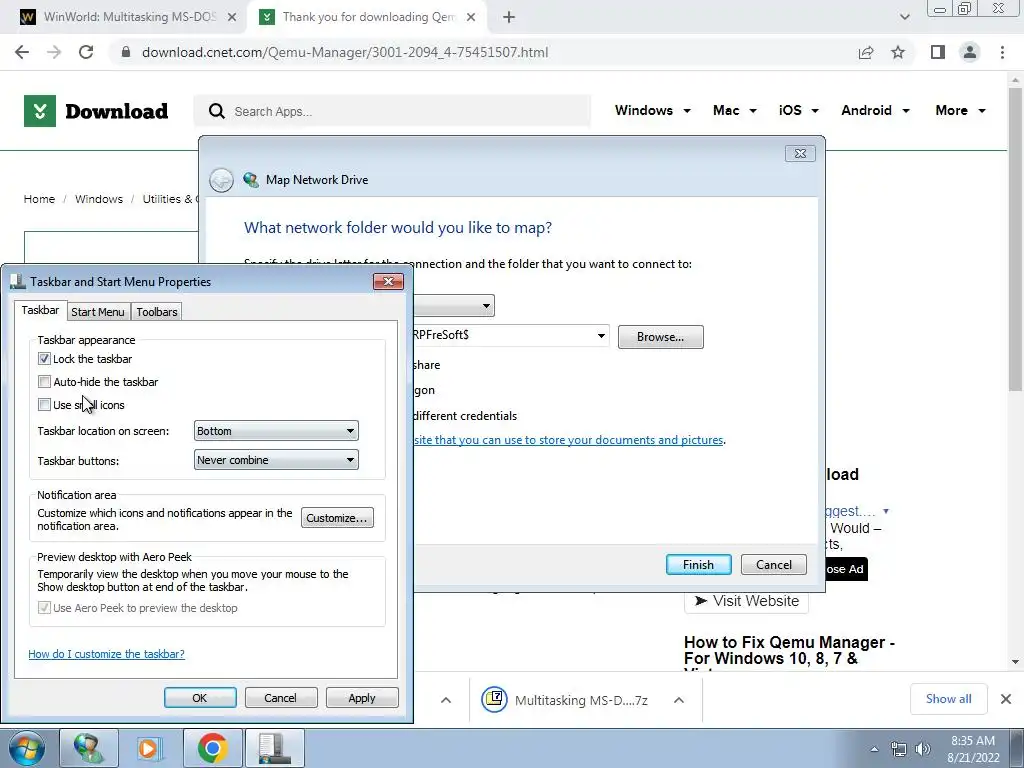Viewport: 1024px width, 768px height.
Task: Open Taskbar buttons dropdown
Action: [x=276, y=460]
